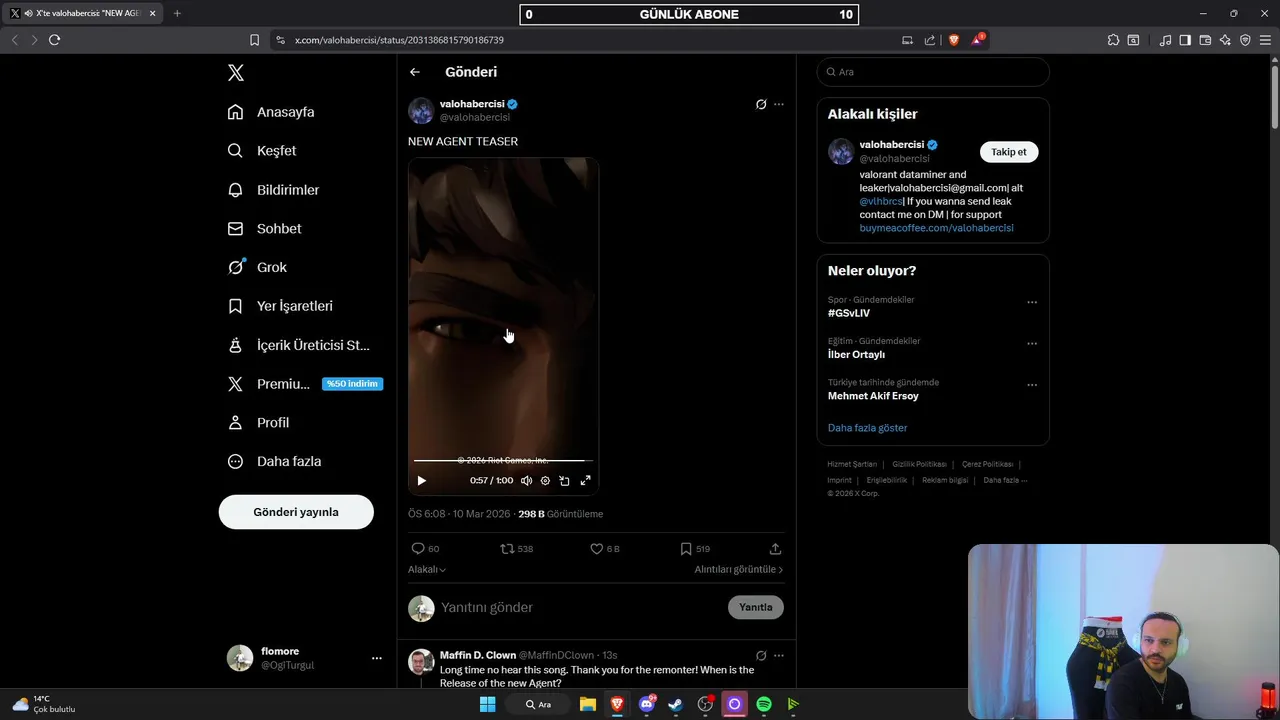Click the Yanıtla reply button
Image resolution: width=1280 pixels, height=720 pixels.
point(756,607)
